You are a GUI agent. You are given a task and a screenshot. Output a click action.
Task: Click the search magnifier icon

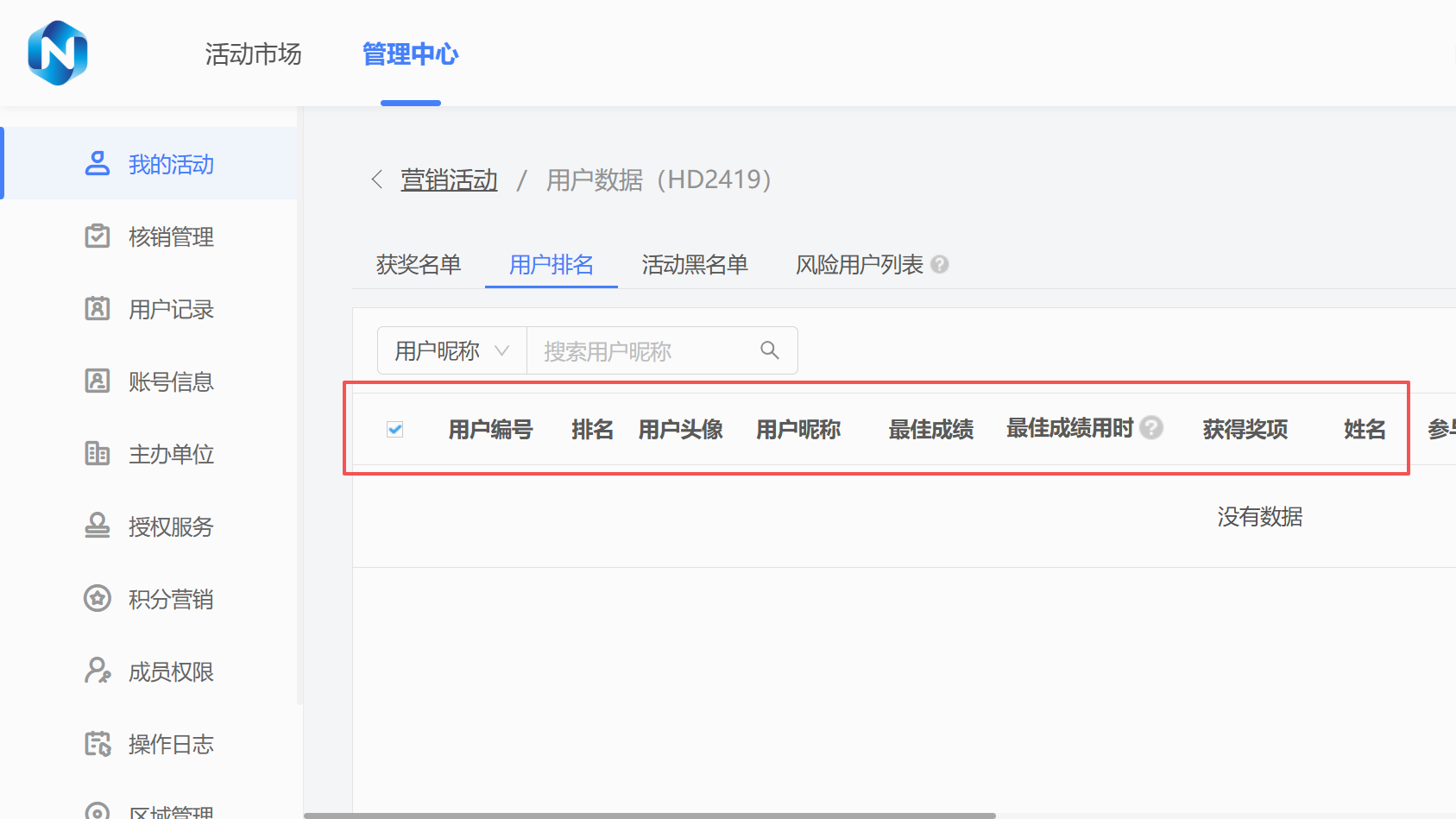[769, 350]
